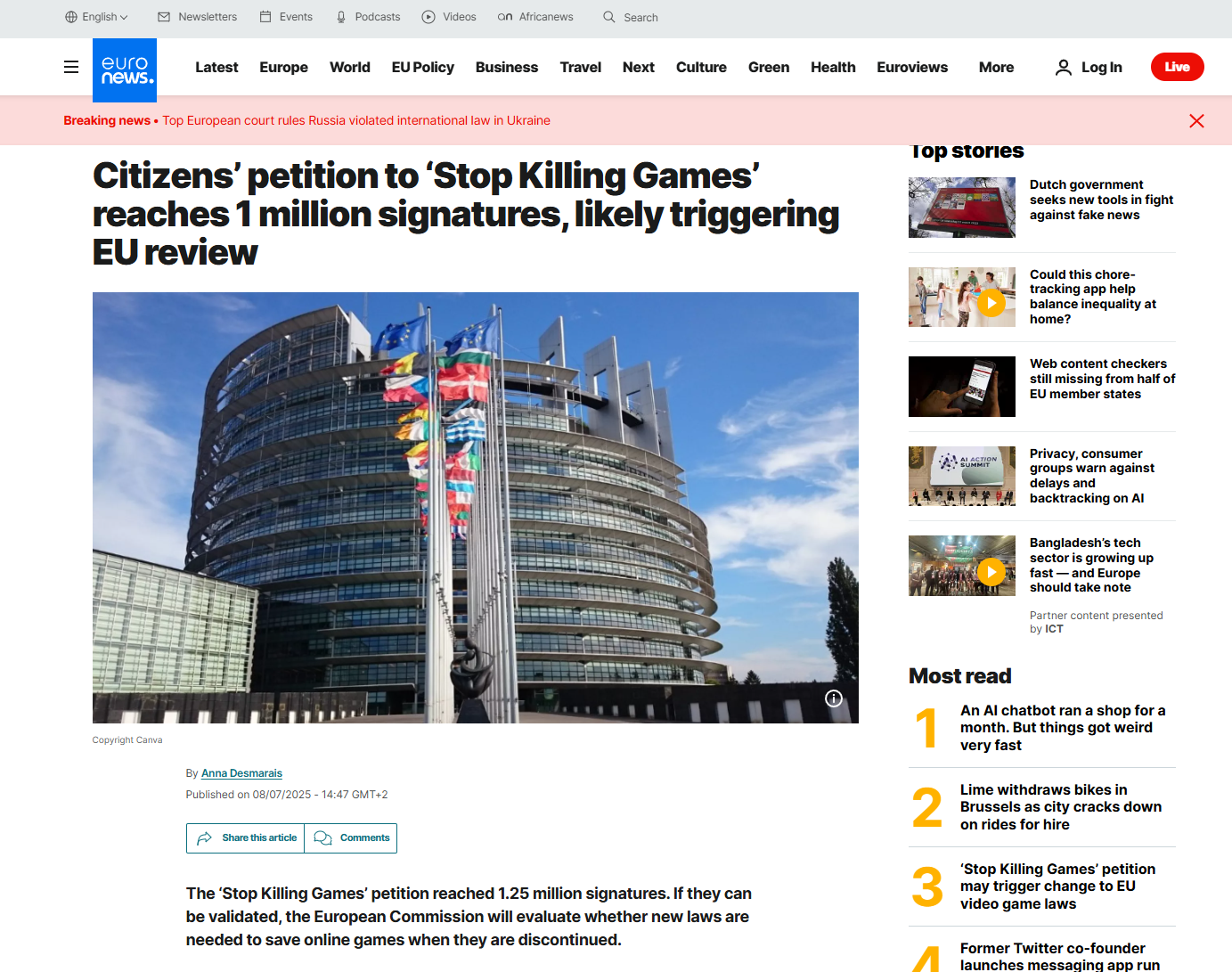
Task: Click the Log In user icon
Action: (1064, 67)
